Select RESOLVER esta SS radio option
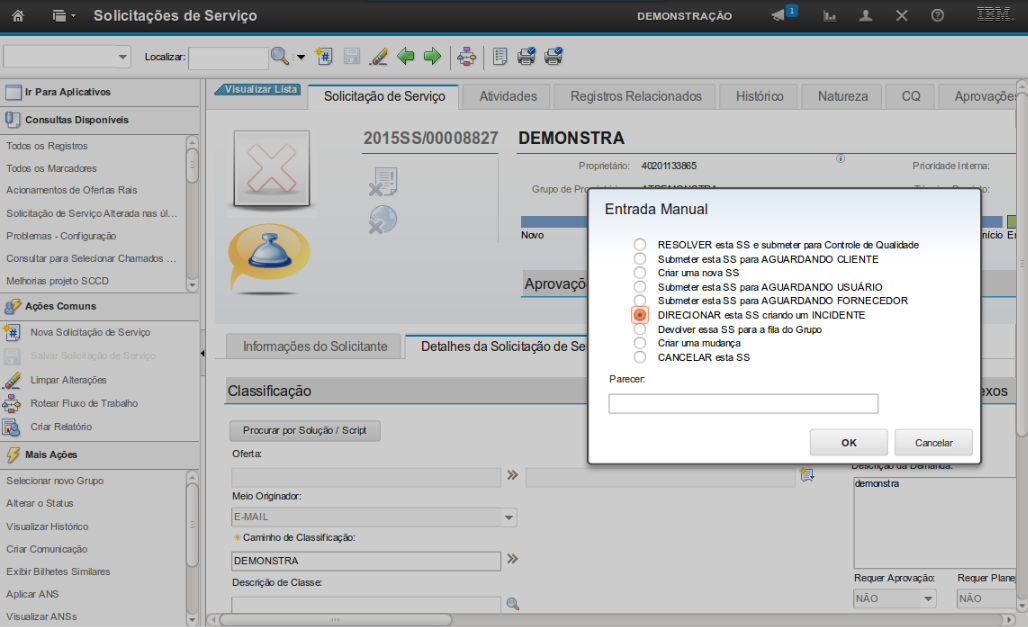Image resolution: width=1028 pixels, height=627 pixels. click(640, 245)
